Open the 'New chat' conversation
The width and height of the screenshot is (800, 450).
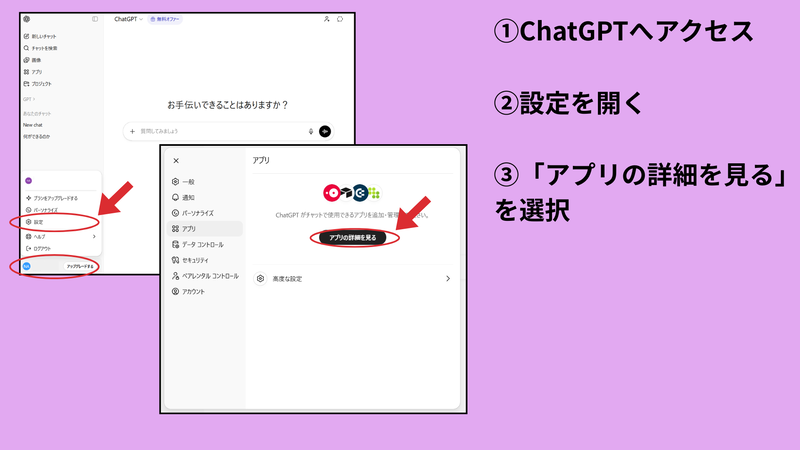pyautogui.click(x=33, y=125)
